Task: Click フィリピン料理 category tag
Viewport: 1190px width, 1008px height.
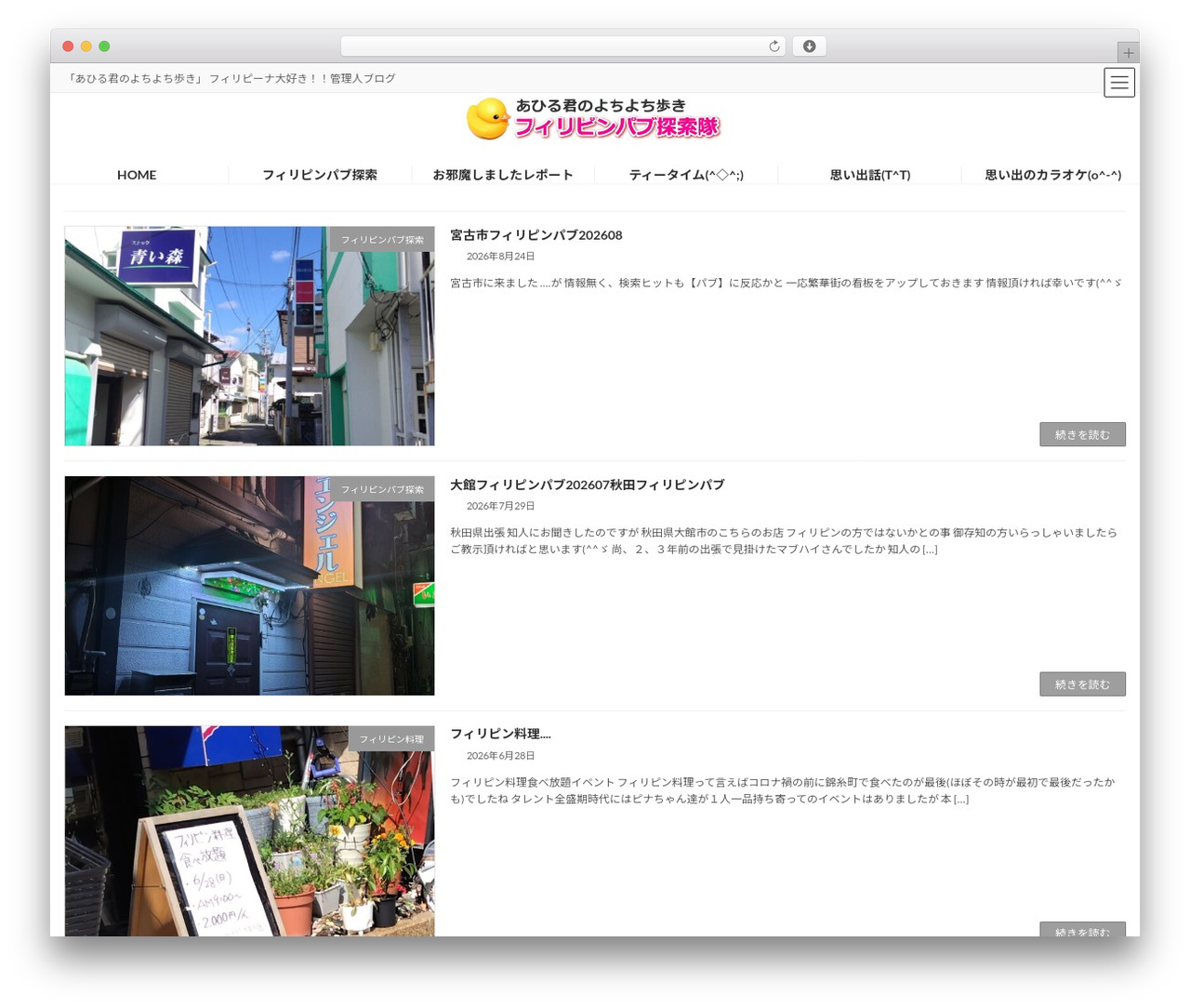Action: (x=391, y=738)
